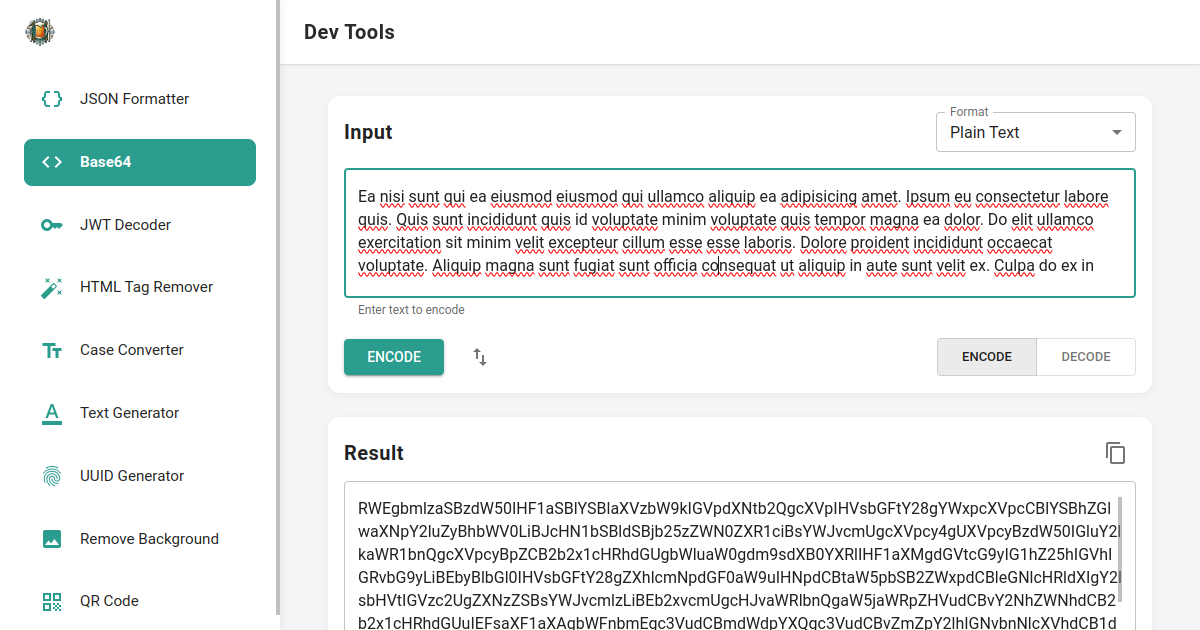Select the Text Generator
Viewport: 1200px width, 630px height.
129,413
